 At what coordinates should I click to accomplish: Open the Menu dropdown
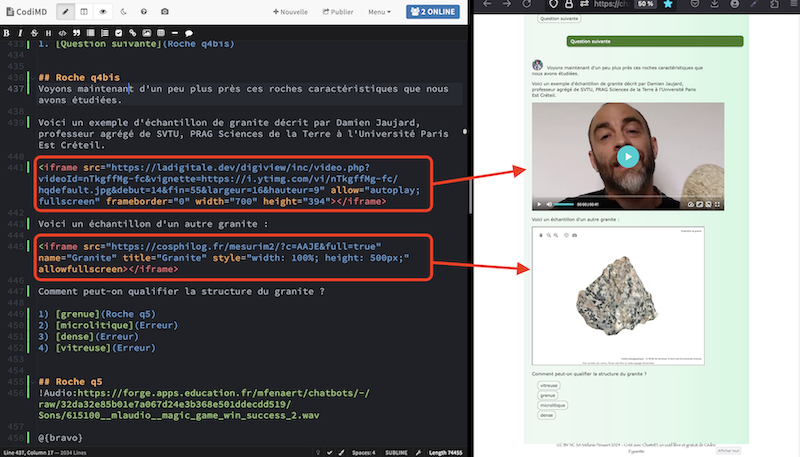379,12
